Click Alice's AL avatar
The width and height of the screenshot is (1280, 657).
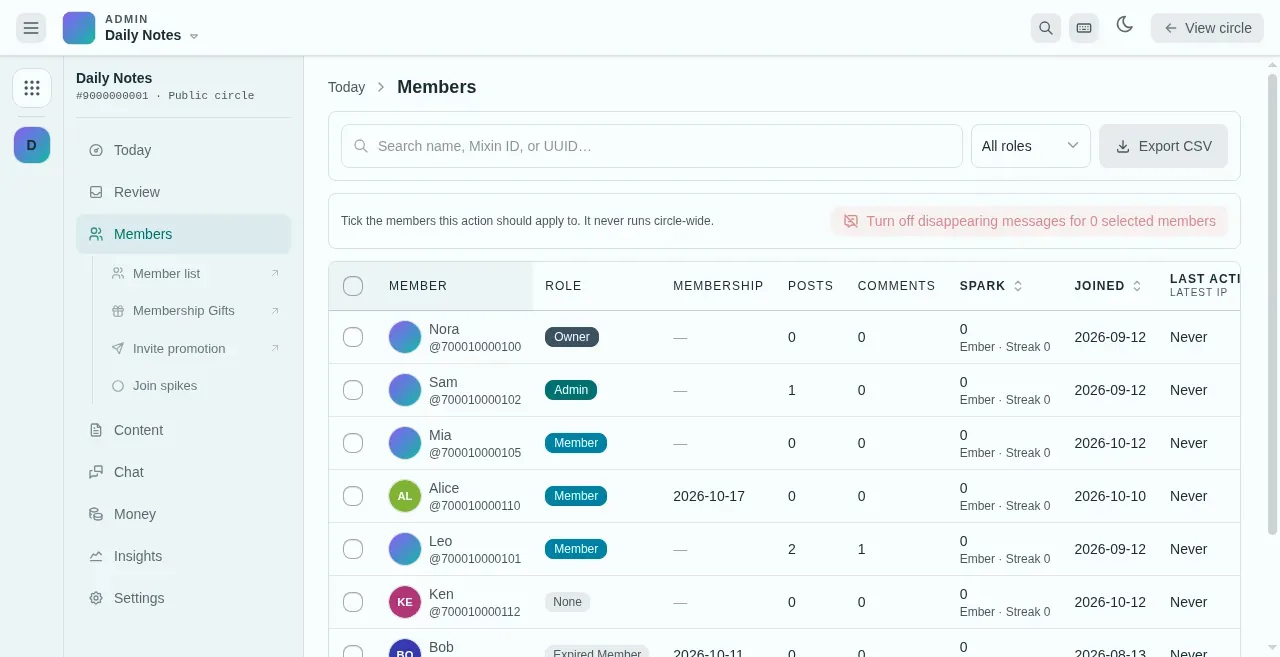click(x=405, y=496)
